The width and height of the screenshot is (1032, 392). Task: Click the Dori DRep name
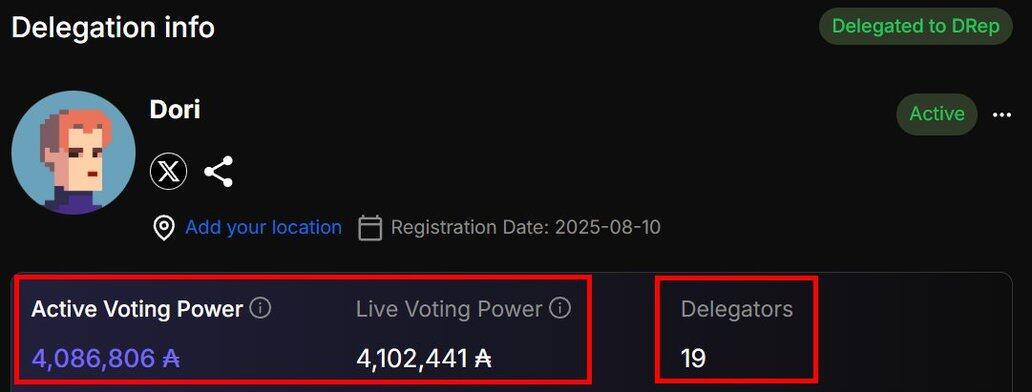click(x=175, y=109)
